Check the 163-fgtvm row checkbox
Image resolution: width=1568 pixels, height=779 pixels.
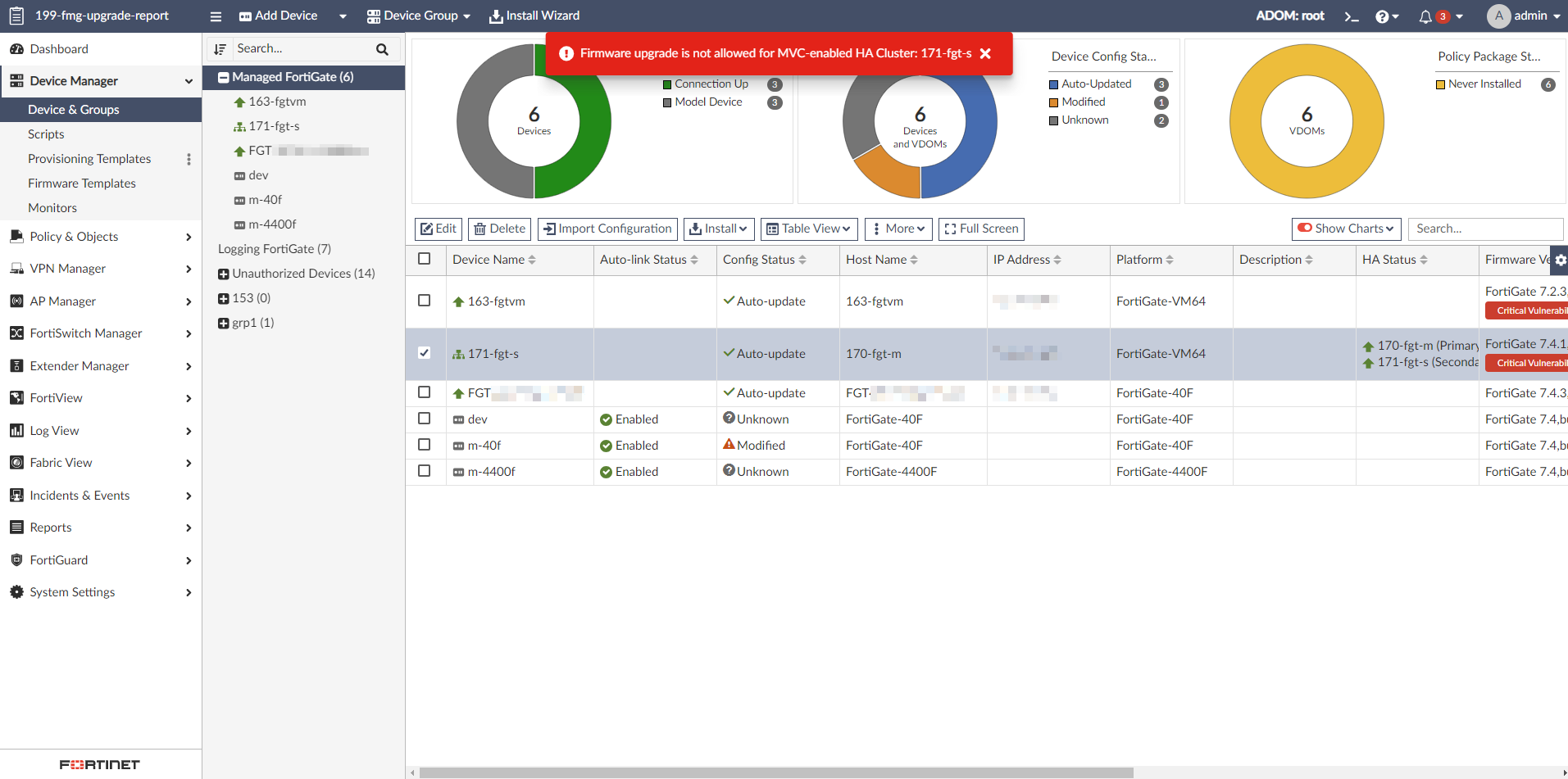[x=424, y=301]
